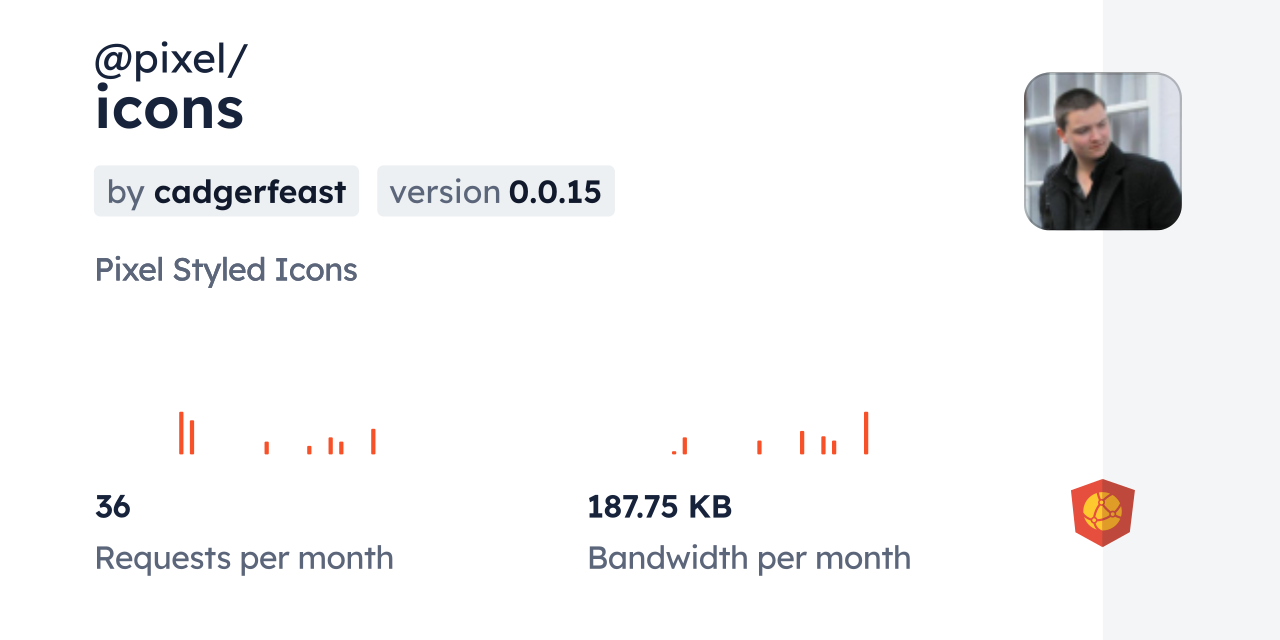Select the shortest bar in requests chart

[x=309, y=450]
